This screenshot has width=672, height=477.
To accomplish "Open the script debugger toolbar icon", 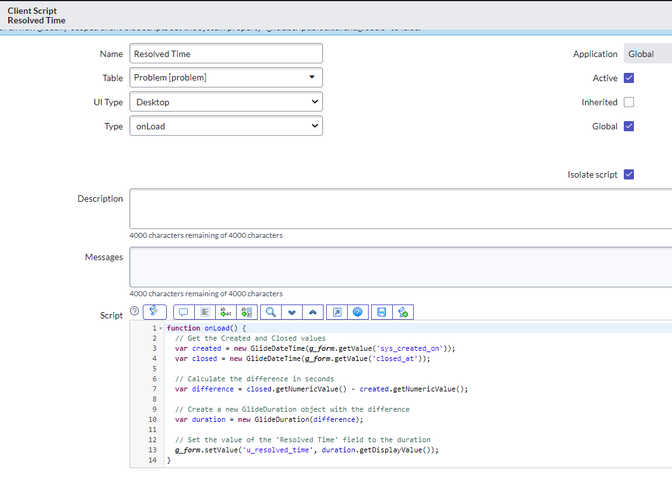I will pos(403,312).
